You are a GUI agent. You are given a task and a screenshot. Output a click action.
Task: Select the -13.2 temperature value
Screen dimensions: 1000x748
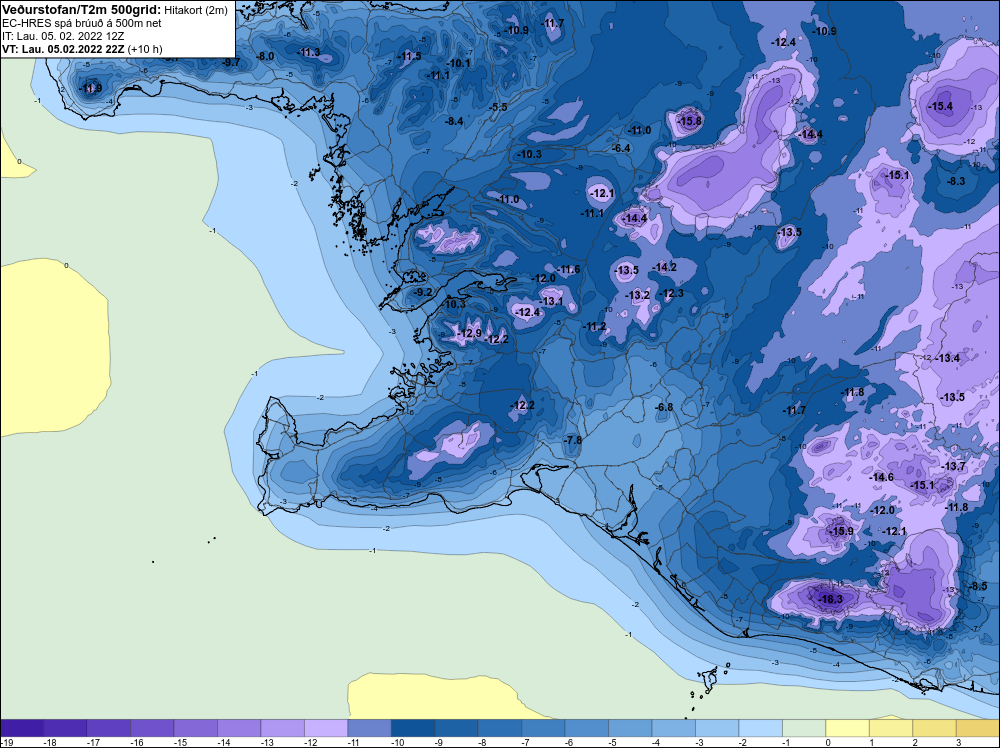(637, 295)
